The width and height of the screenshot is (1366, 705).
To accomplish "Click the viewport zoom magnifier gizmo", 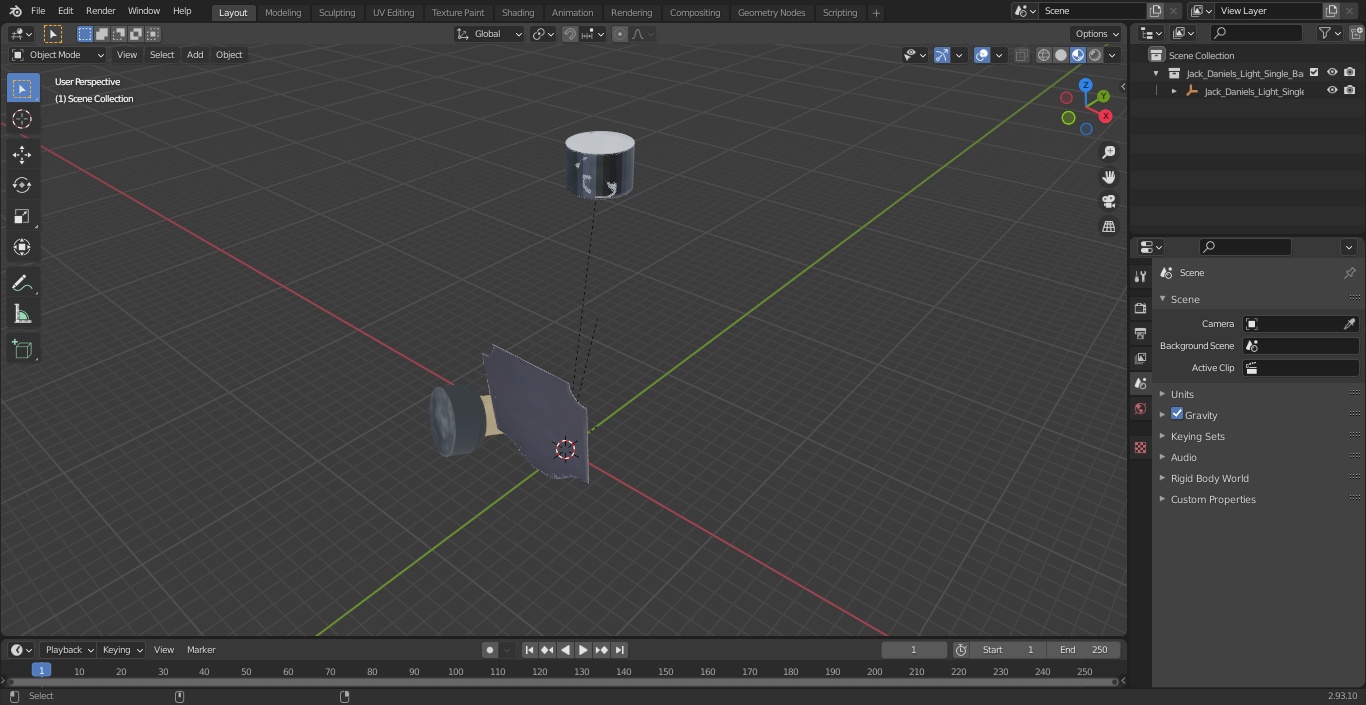I will (x=1108, y=152).
